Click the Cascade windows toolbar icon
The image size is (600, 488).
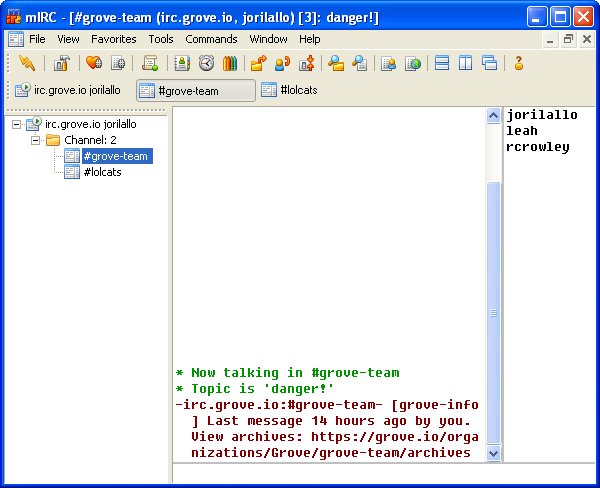489,63
